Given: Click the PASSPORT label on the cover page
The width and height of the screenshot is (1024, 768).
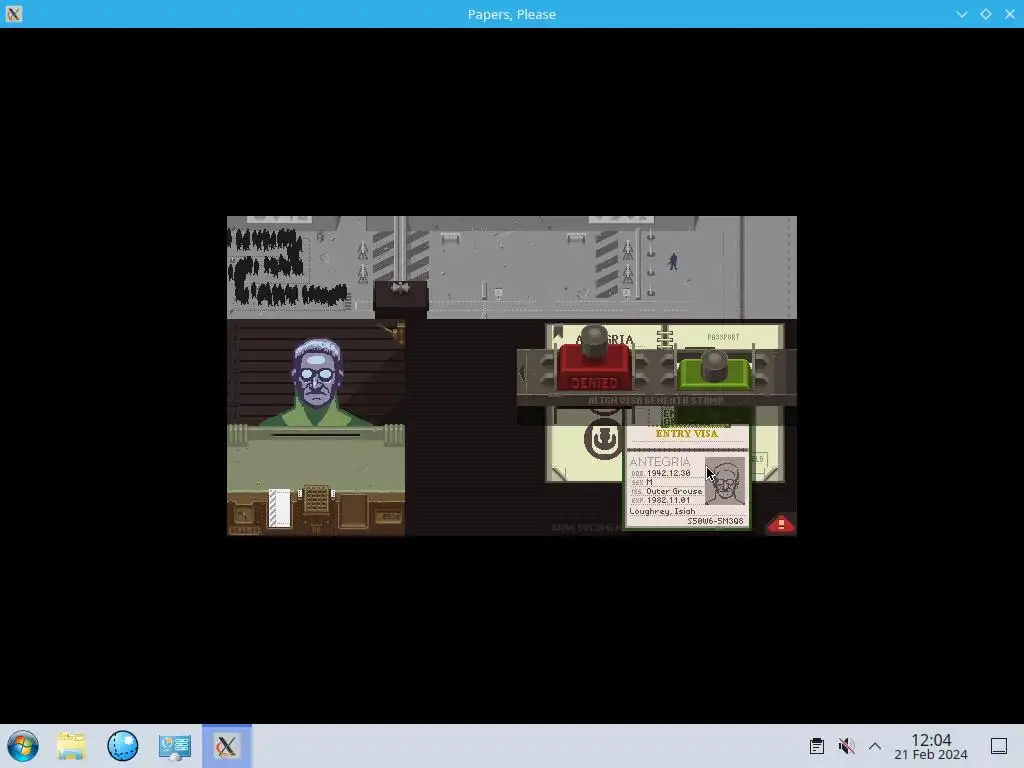Looking at the screenshot, I should pyautogui.click(x=723, y=337).
